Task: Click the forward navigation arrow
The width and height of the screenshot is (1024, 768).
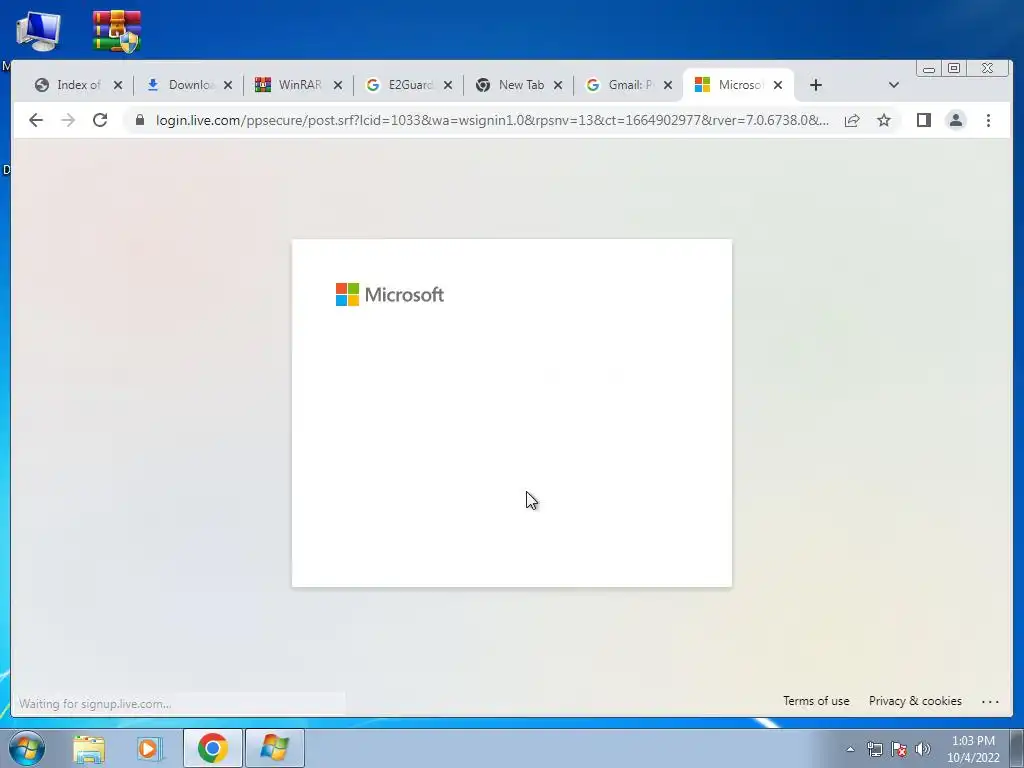Action: pos(68,120)
